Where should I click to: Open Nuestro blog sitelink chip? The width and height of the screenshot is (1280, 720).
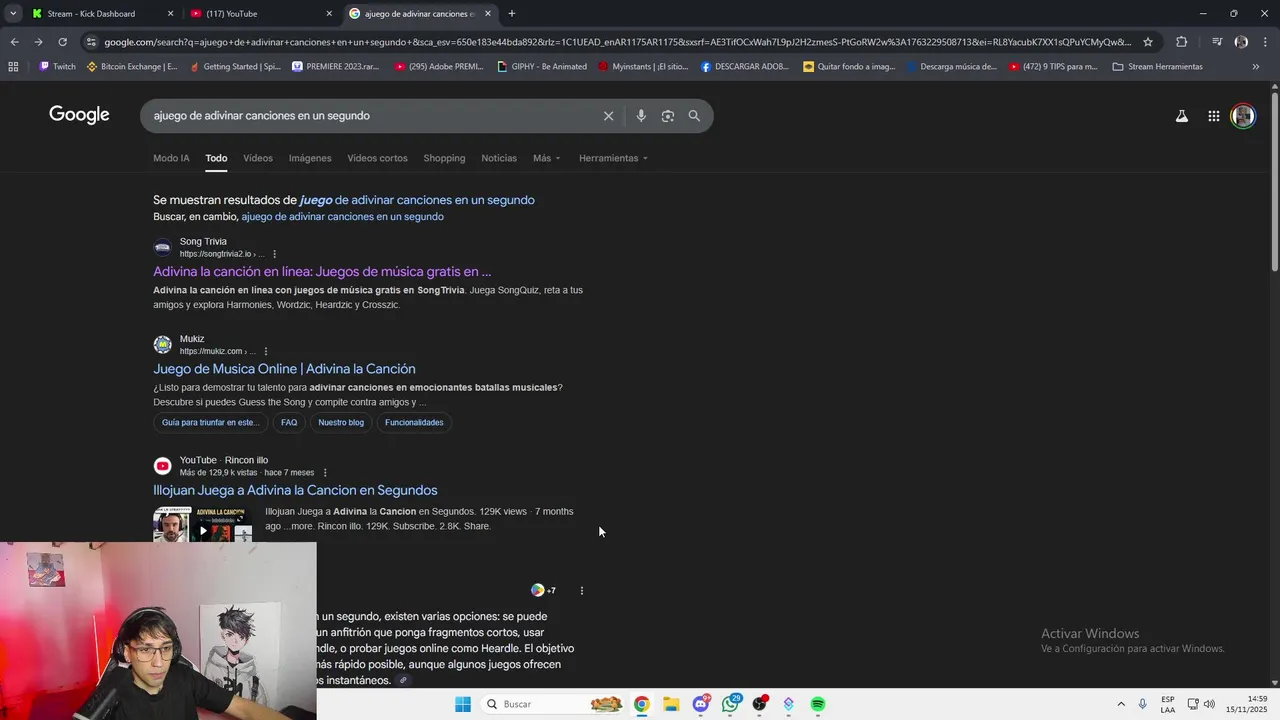[x=341, y=422]
